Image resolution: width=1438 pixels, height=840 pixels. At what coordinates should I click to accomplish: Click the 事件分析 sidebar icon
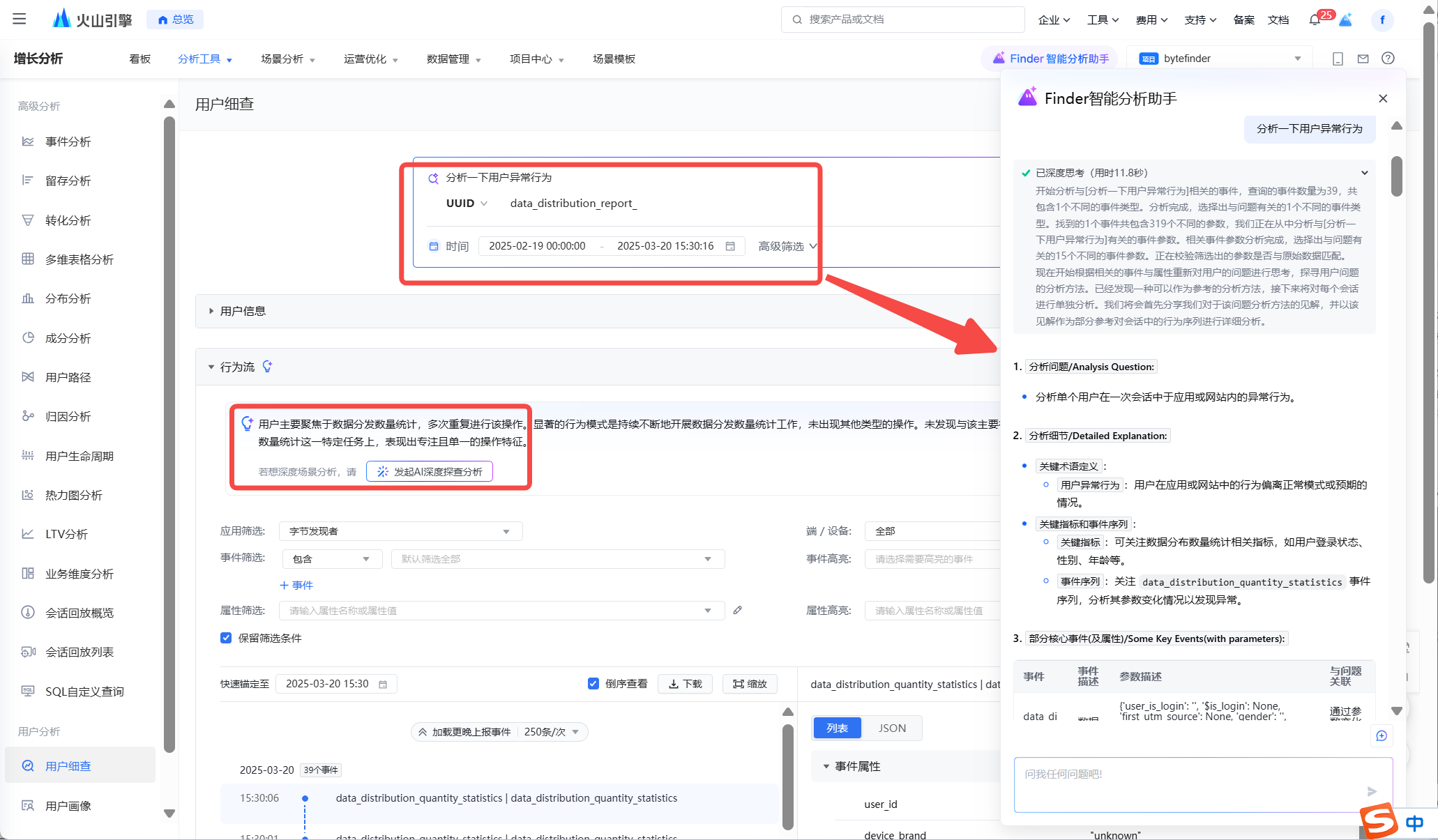coord(28,142)
